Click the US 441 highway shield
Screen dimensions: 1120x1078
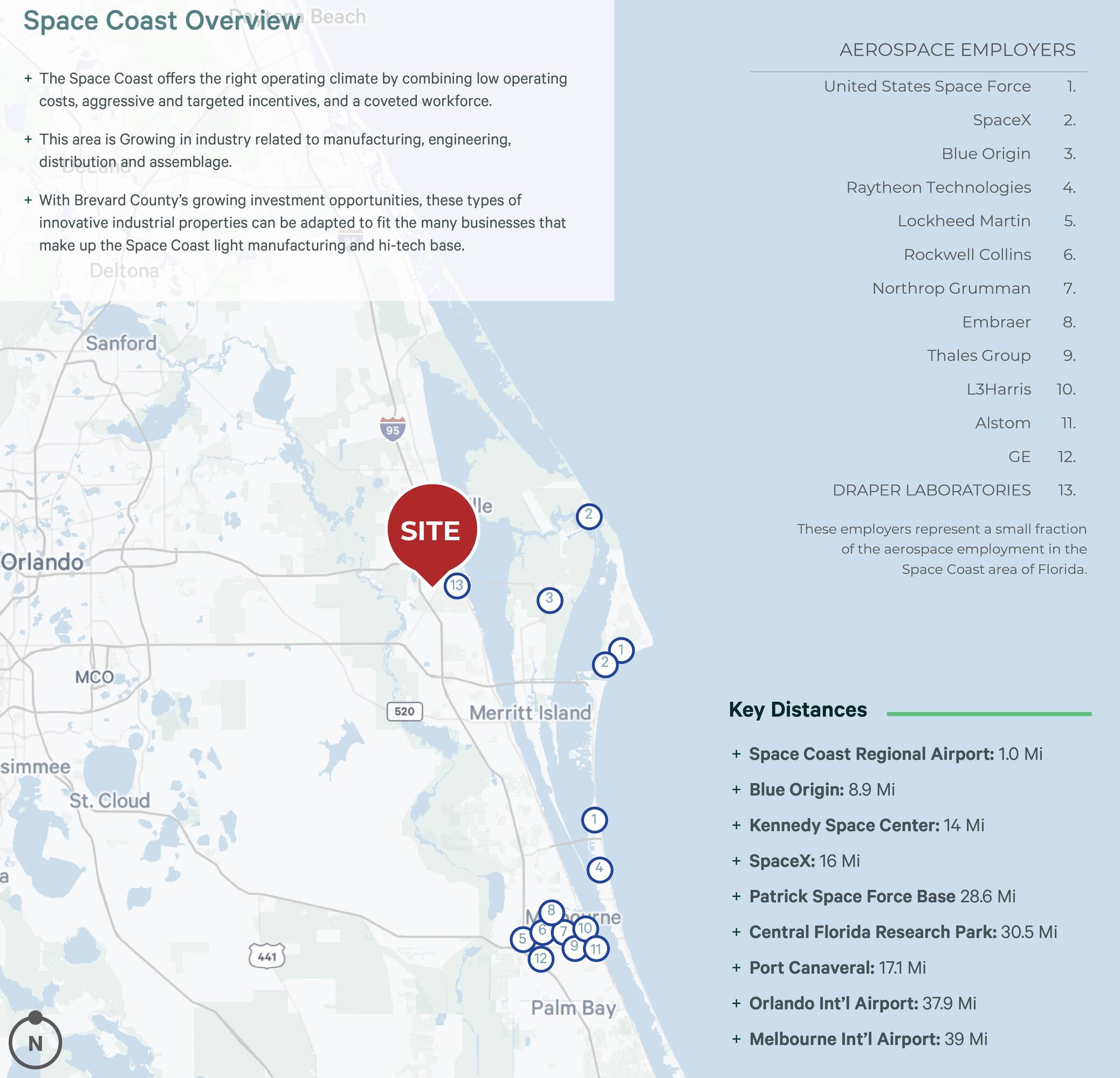(x=267, y=956)
